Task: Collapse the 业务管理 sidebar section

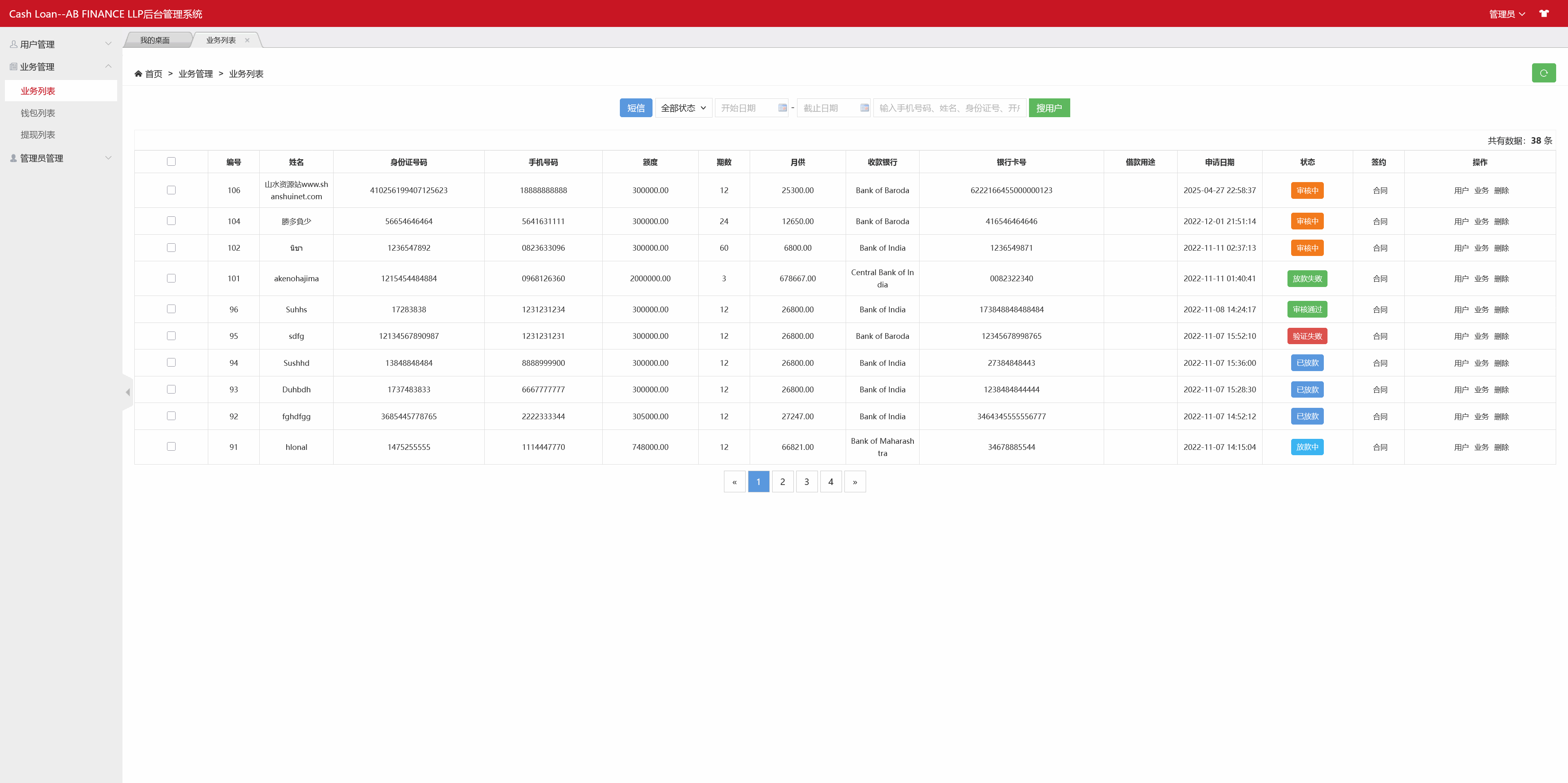Action: [x=108, y=66]
